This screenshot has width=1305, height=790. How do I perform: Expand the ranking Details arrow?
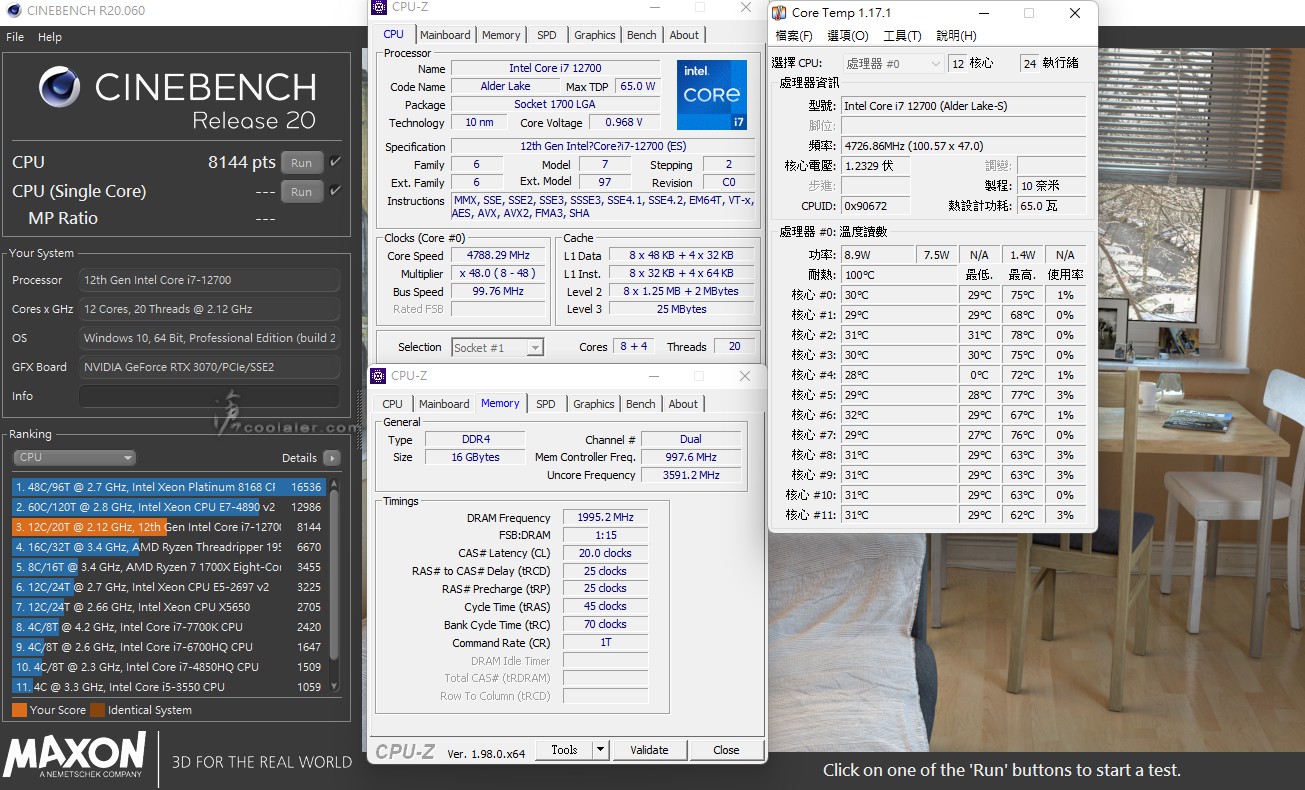click(x=332, y=458)
